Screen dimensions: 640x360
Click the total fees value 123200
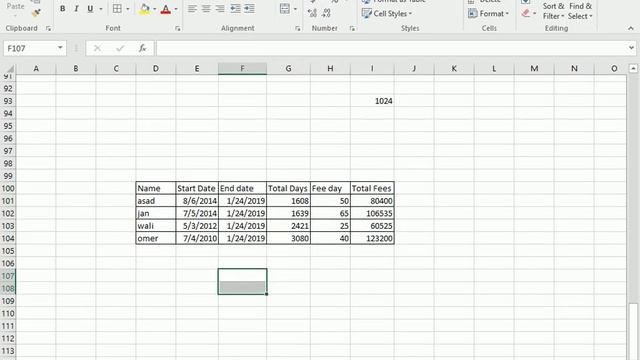372,238
